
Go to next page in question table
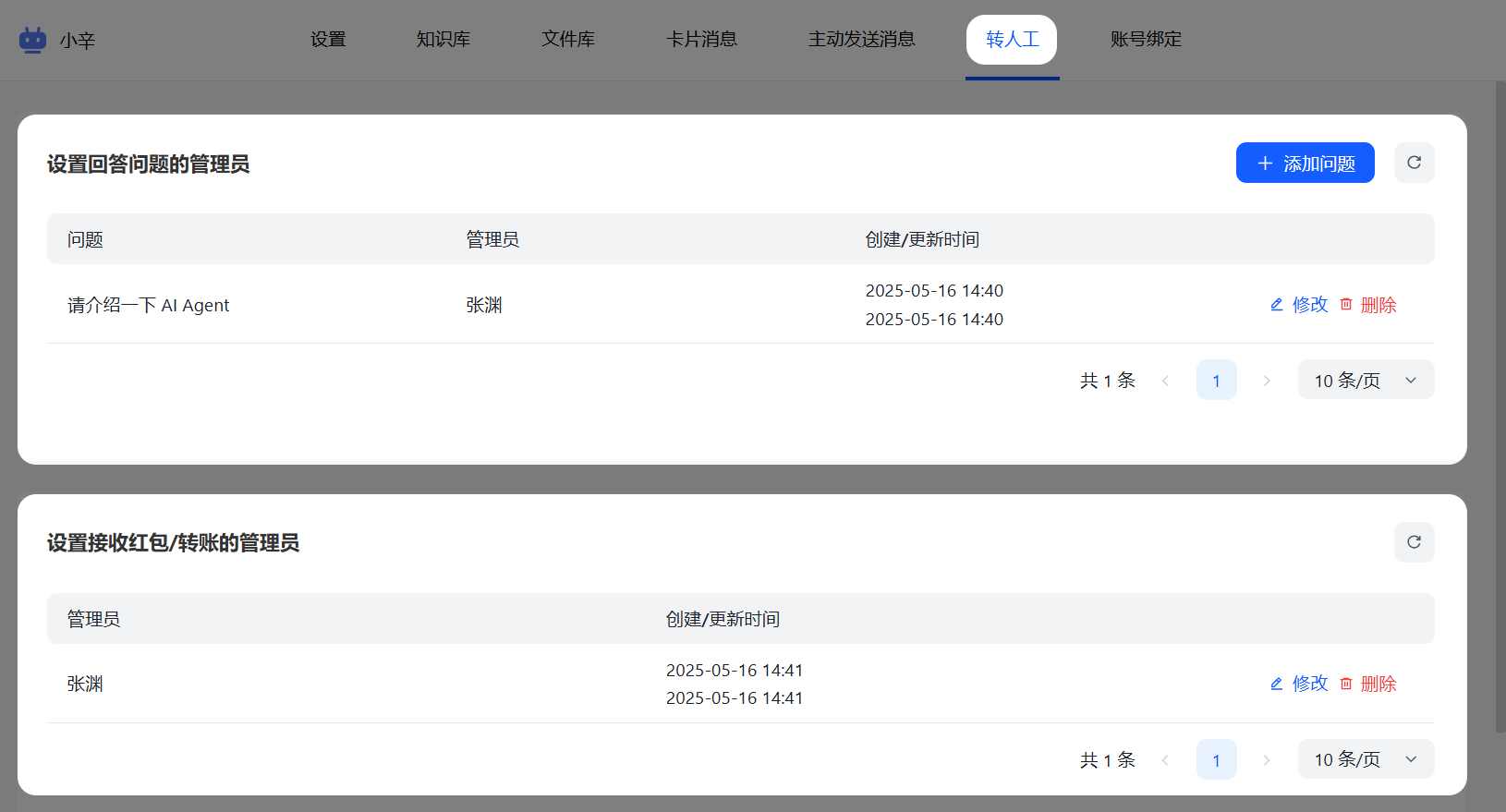click(x=1267, y=381)
